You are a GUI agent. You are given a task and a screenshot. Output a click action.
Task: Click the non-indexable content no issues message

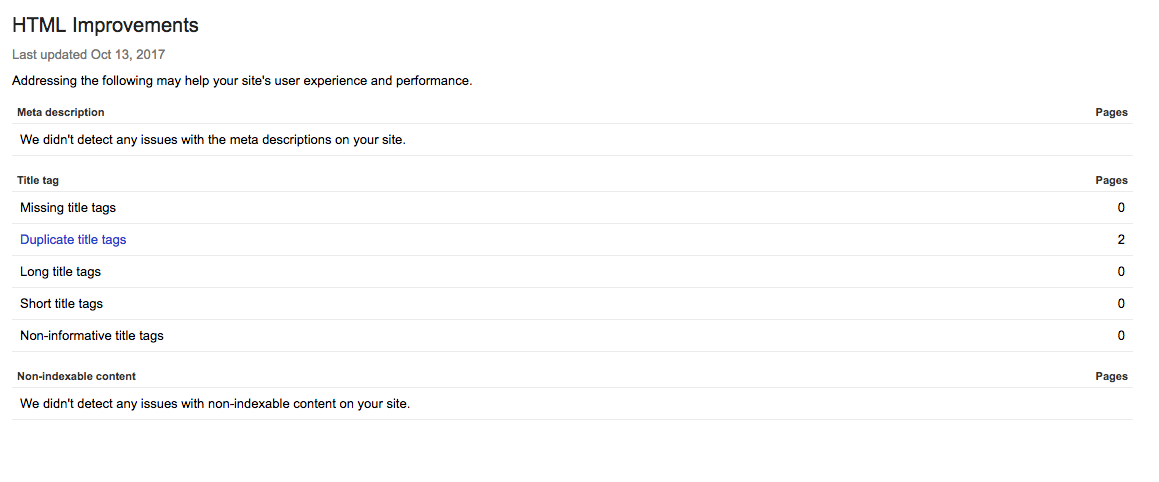point(215,404)
